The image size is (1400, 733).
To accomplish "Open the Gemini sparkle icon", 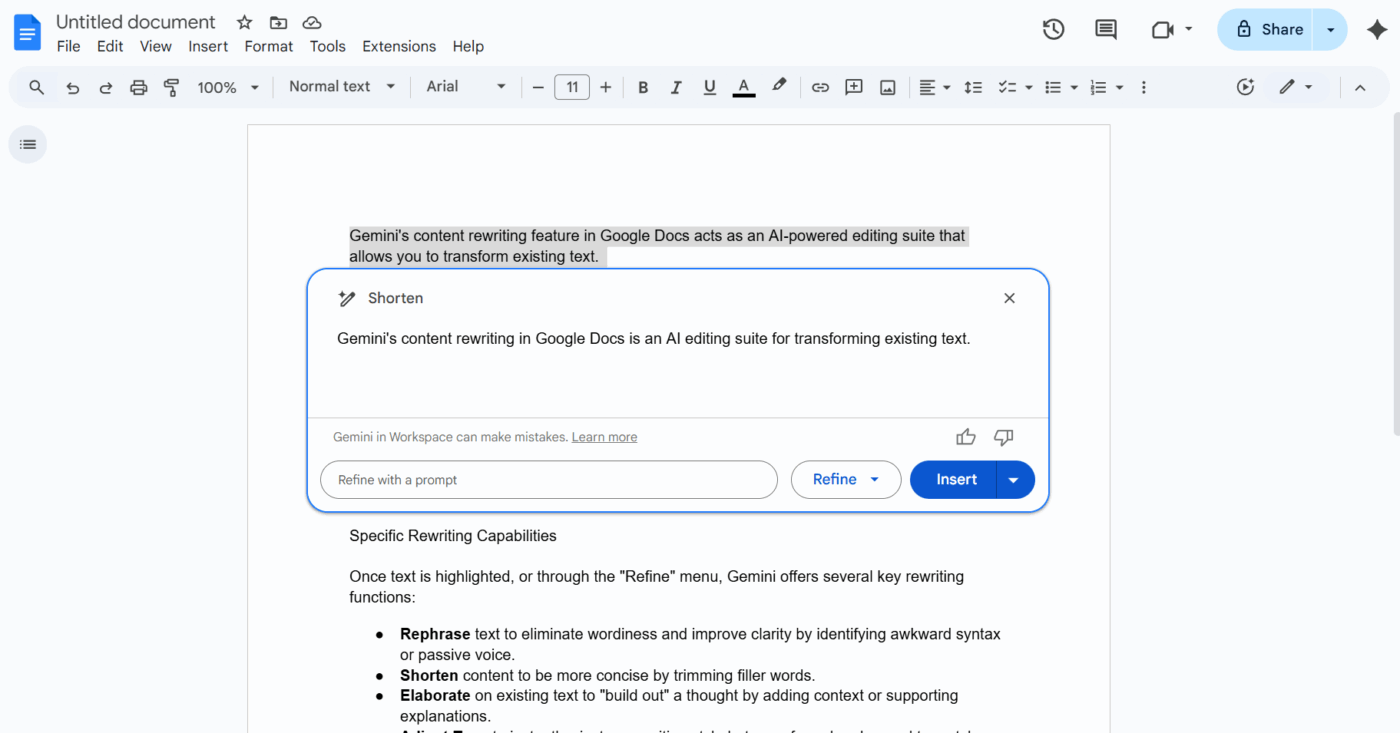I will 1377,30.
